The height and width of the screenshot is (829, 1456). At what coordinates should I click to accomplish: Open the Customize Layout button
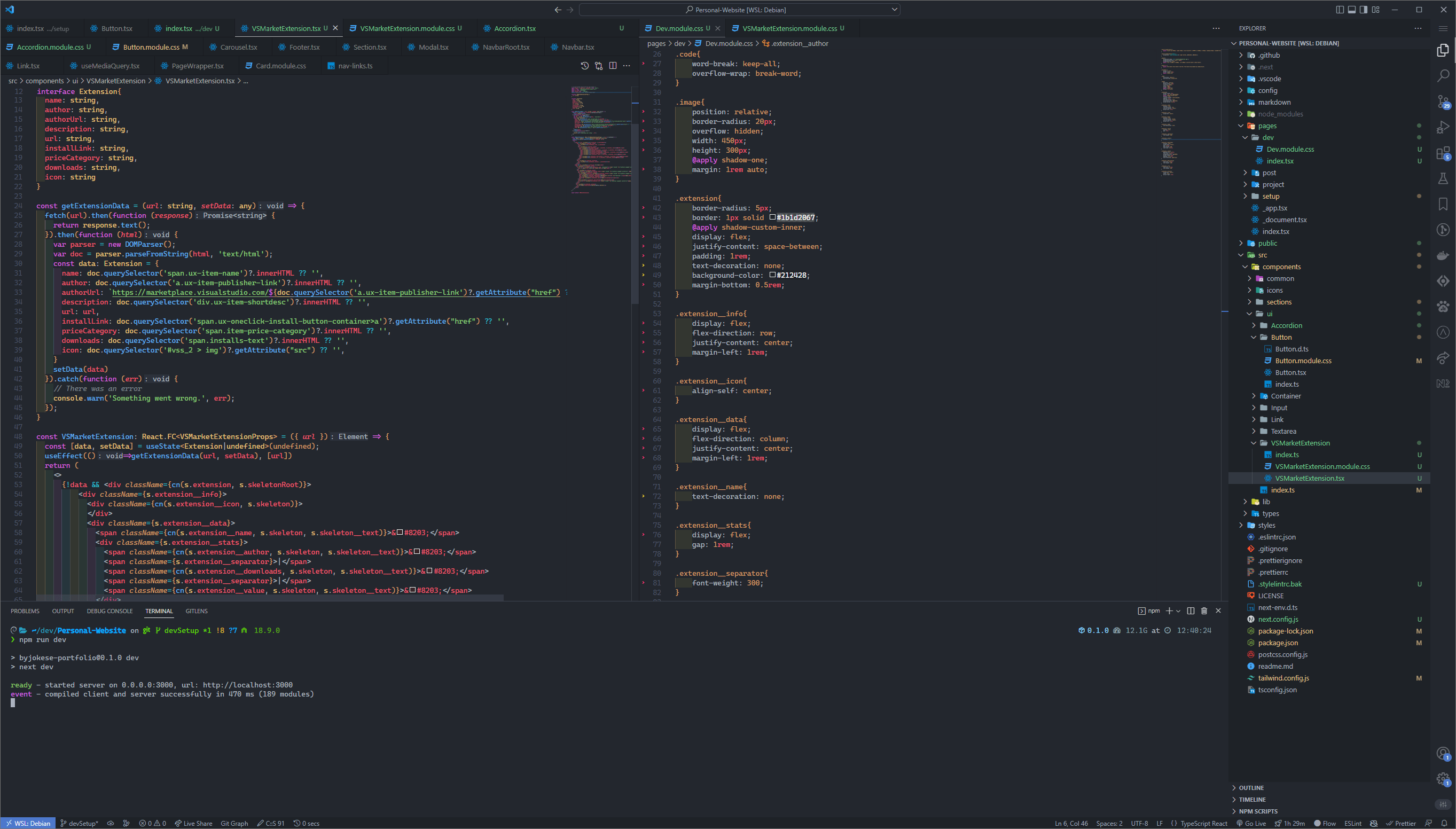pos(1376,10)
